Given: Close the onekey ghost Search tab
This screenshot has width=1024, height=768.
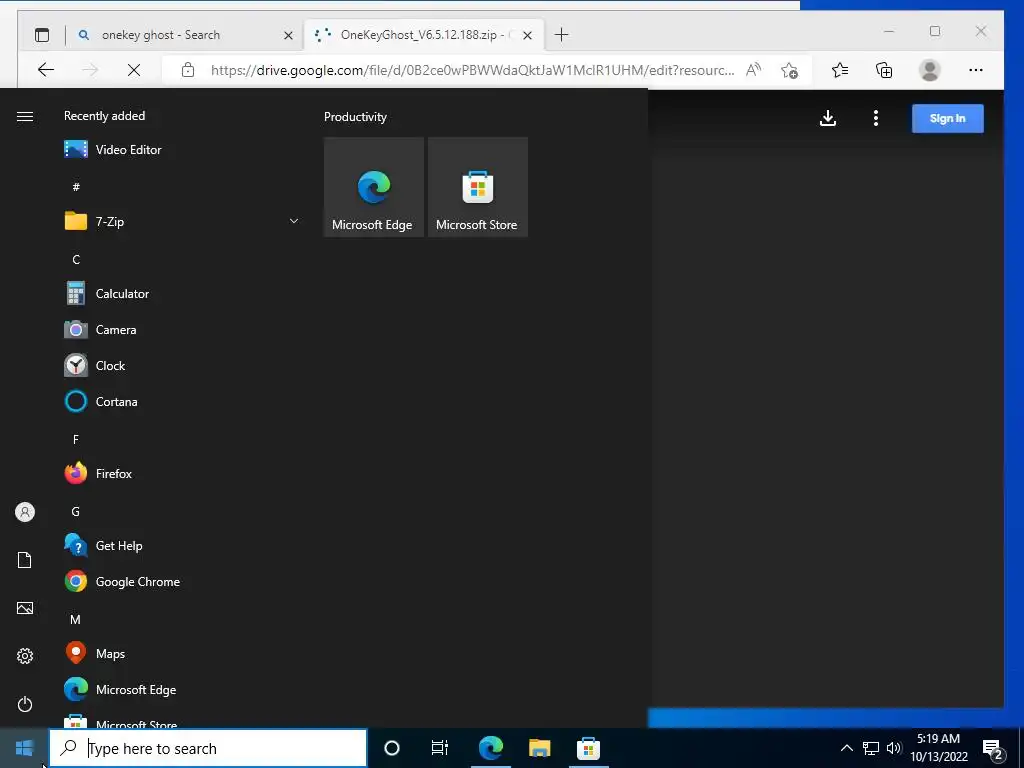Looking at the screenshot, I should 288,35.
